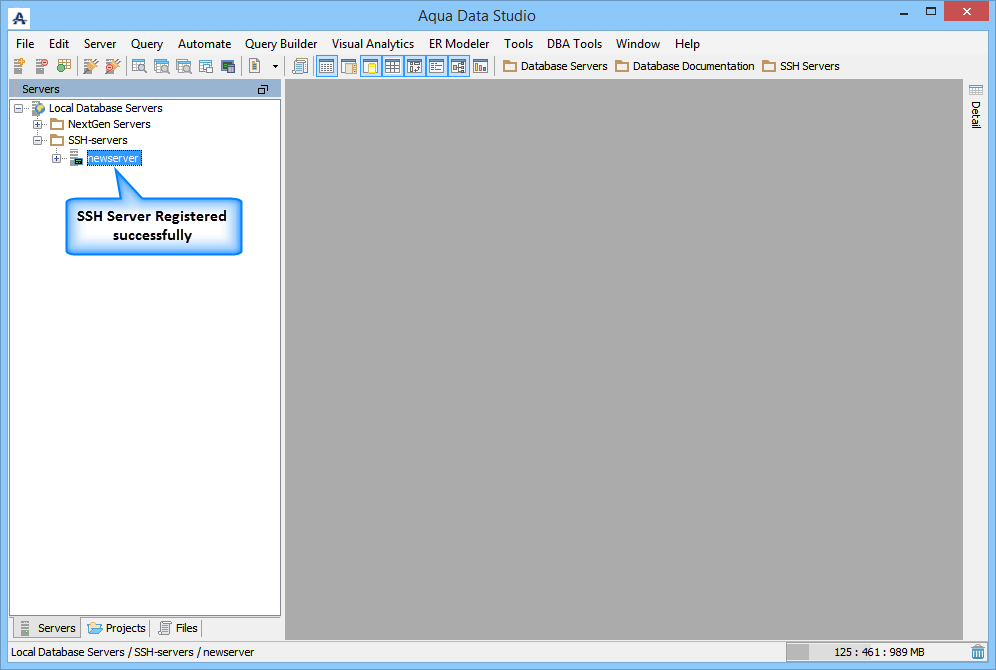This screenshot has height=670, width=996.
Task: Click the garbage collection trash icon
Action: coord(978,652)
